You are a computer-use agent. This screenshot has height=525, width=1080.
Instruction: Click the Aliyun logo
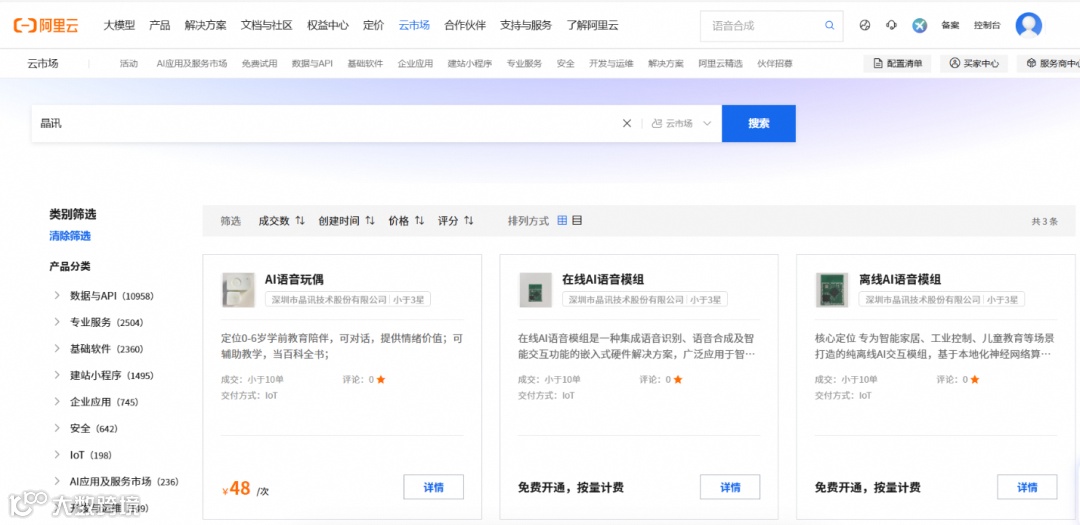click(x=46, y=25)
